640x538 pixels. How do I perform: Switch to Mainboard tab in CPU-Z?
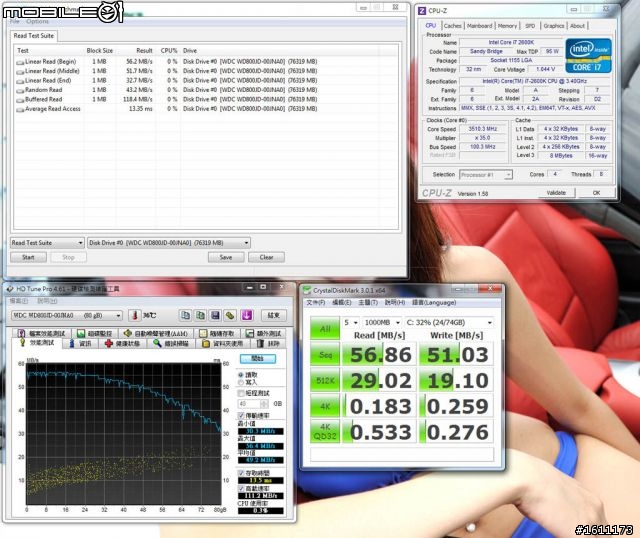(480, 26)
